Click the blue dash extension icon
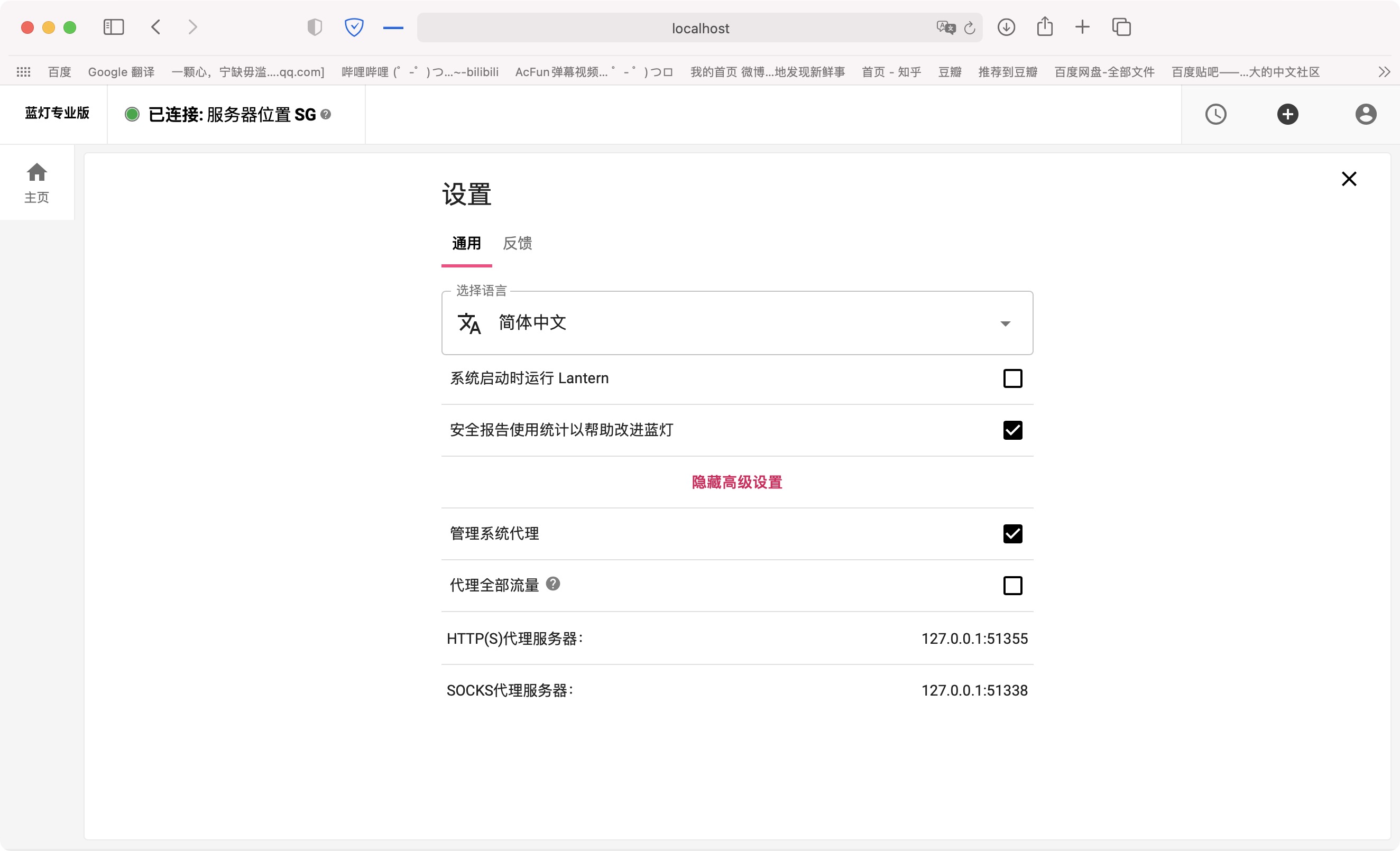This screenshot has height=851, width=1400. click(x=393, y=27)
